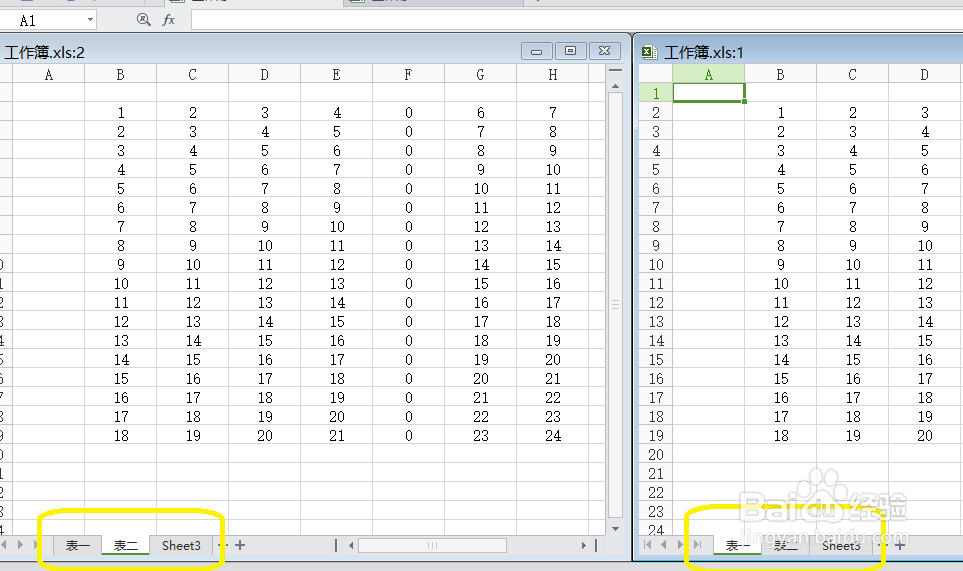This screenshot has width=963, height=571.
Task: Select column C header in 工作簿.xls:2
Action: click(x=192, y=74)
